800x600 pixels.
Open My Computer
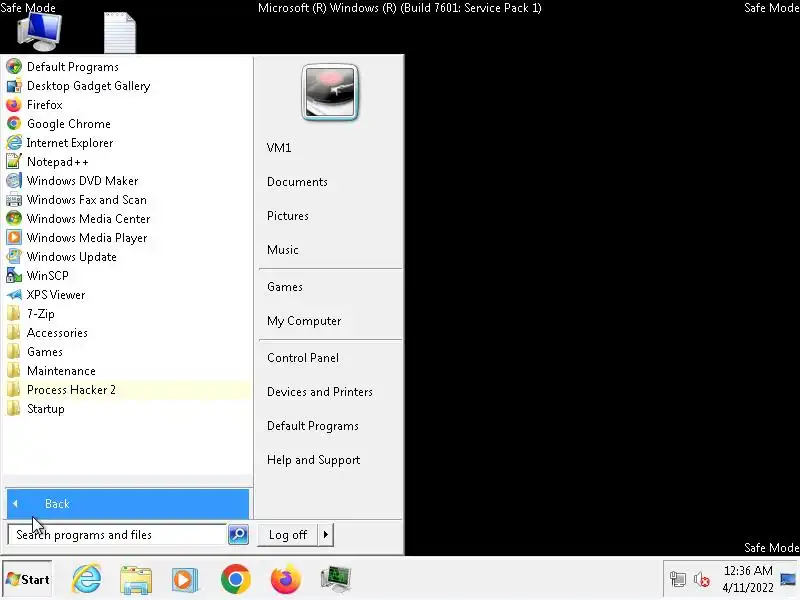coord(304,321)
